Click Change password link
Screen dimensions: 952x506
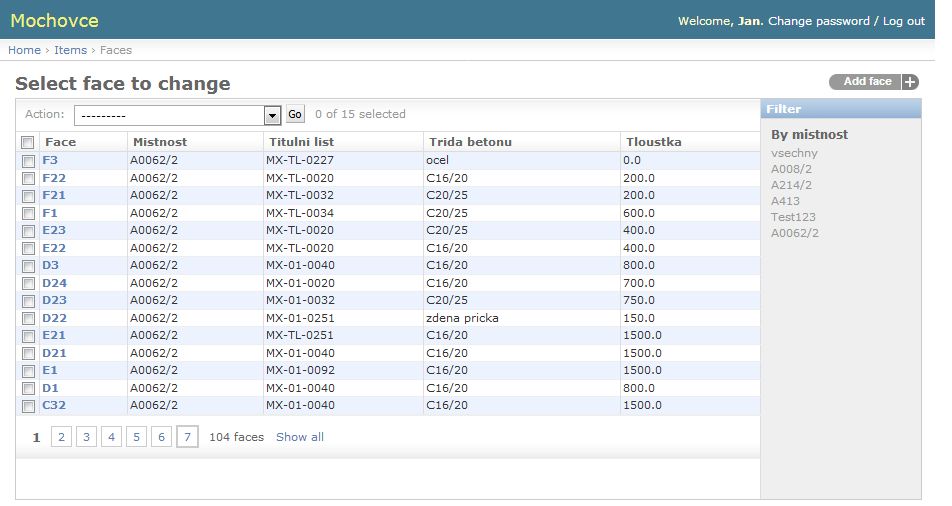pos(819,21)
